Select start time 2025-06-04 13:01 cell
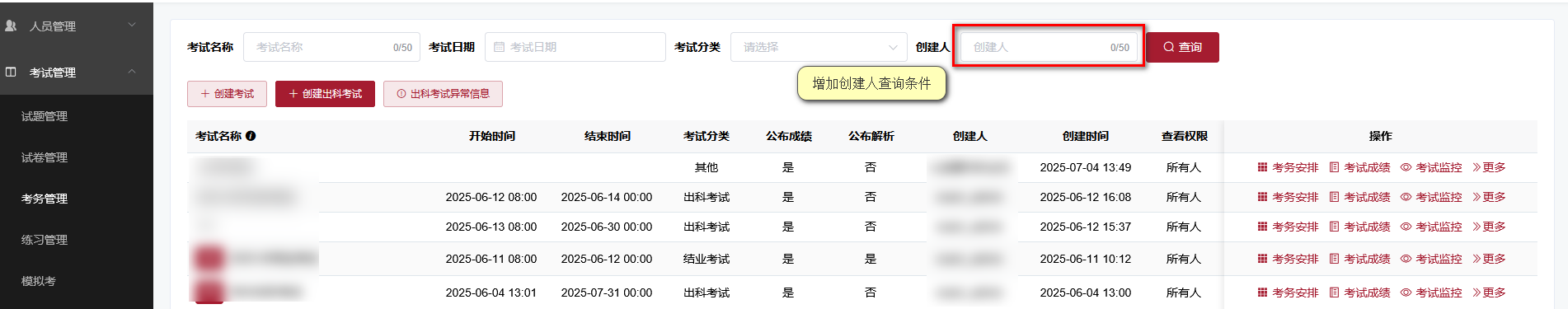This screenshot has height=309, width=1568. tap(491, 293)
